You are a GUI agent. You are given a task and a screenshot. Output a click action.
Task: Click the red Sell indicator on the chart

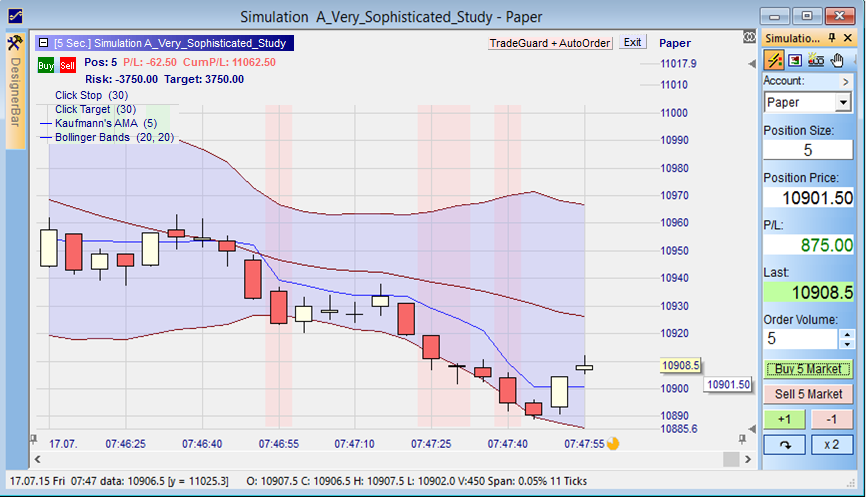point(67,64)
